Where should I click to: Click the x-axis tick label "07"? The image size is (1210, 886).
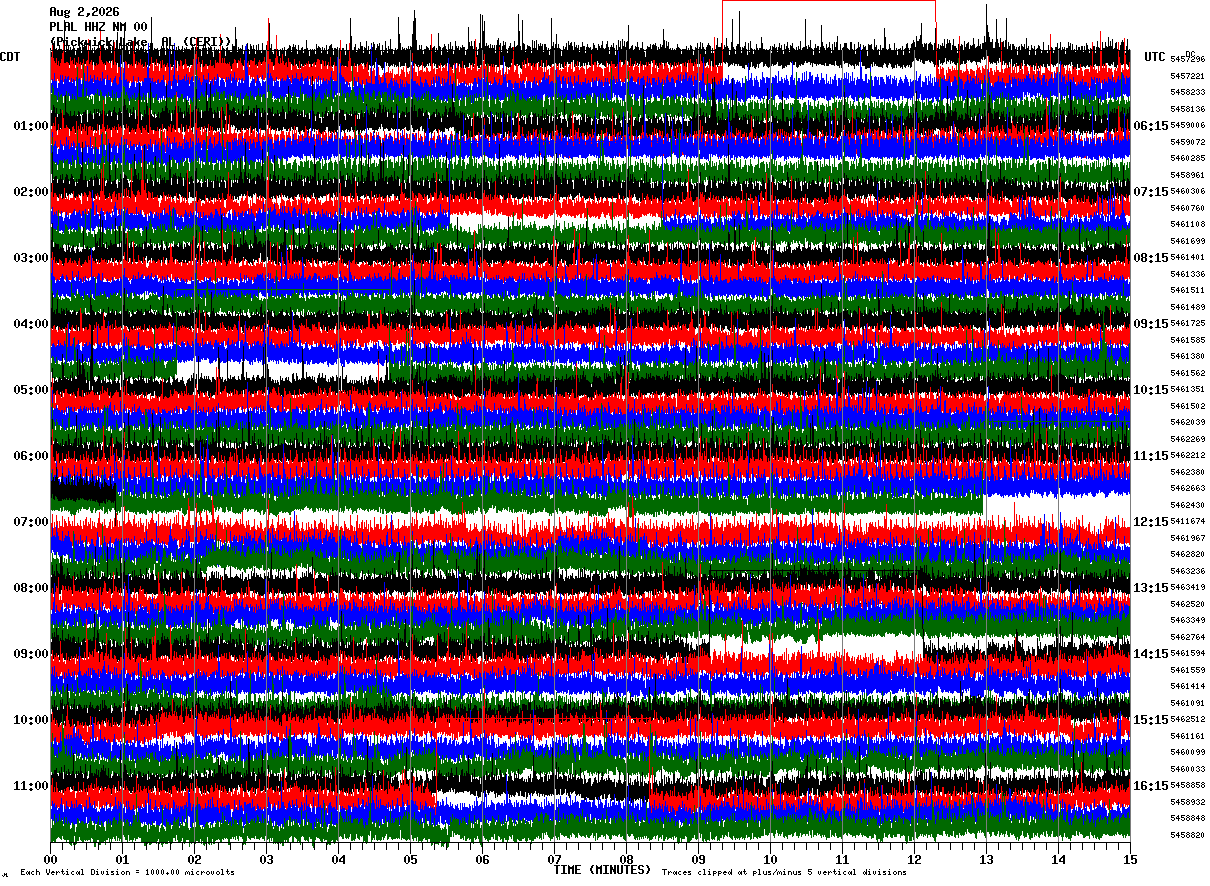554,859
